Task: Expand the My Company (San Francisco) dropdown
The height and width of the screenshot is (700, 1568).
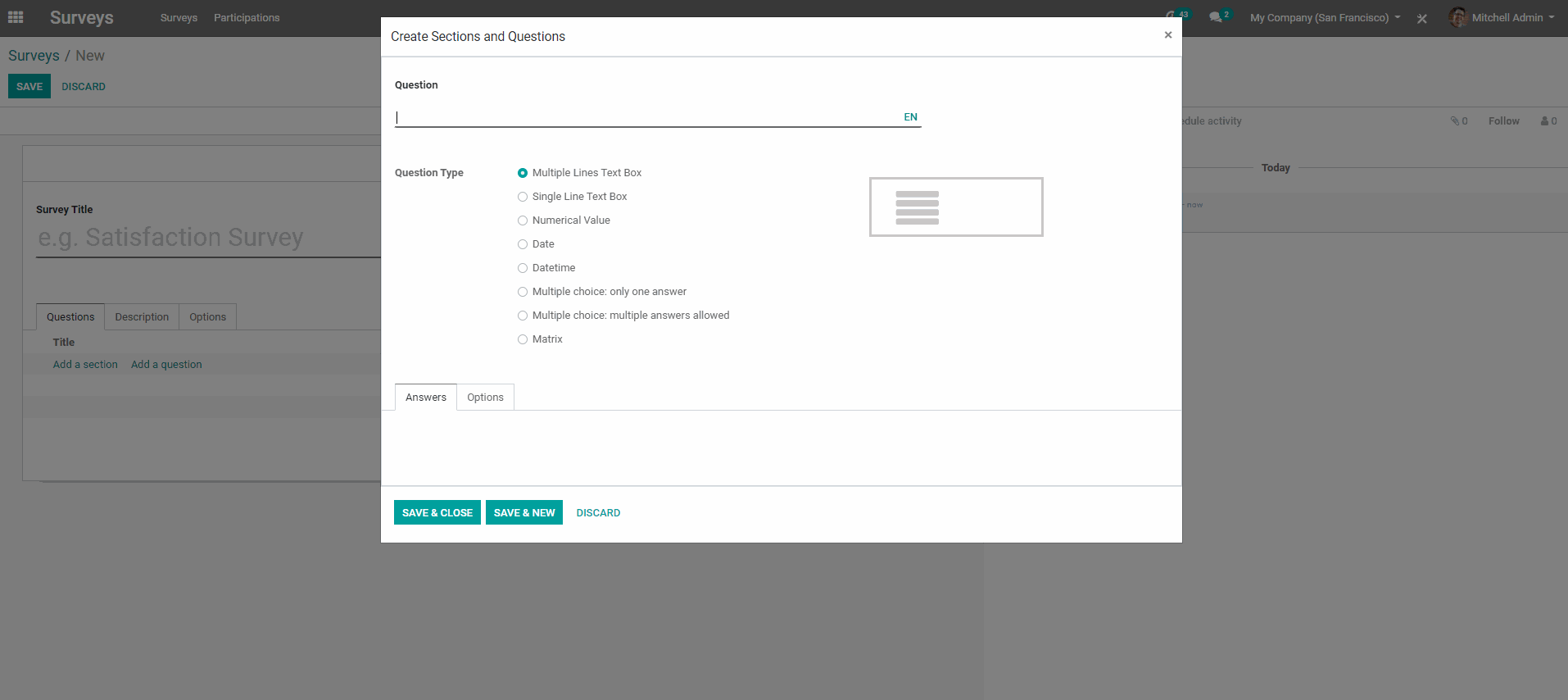Action: (x=1325, y=18)
